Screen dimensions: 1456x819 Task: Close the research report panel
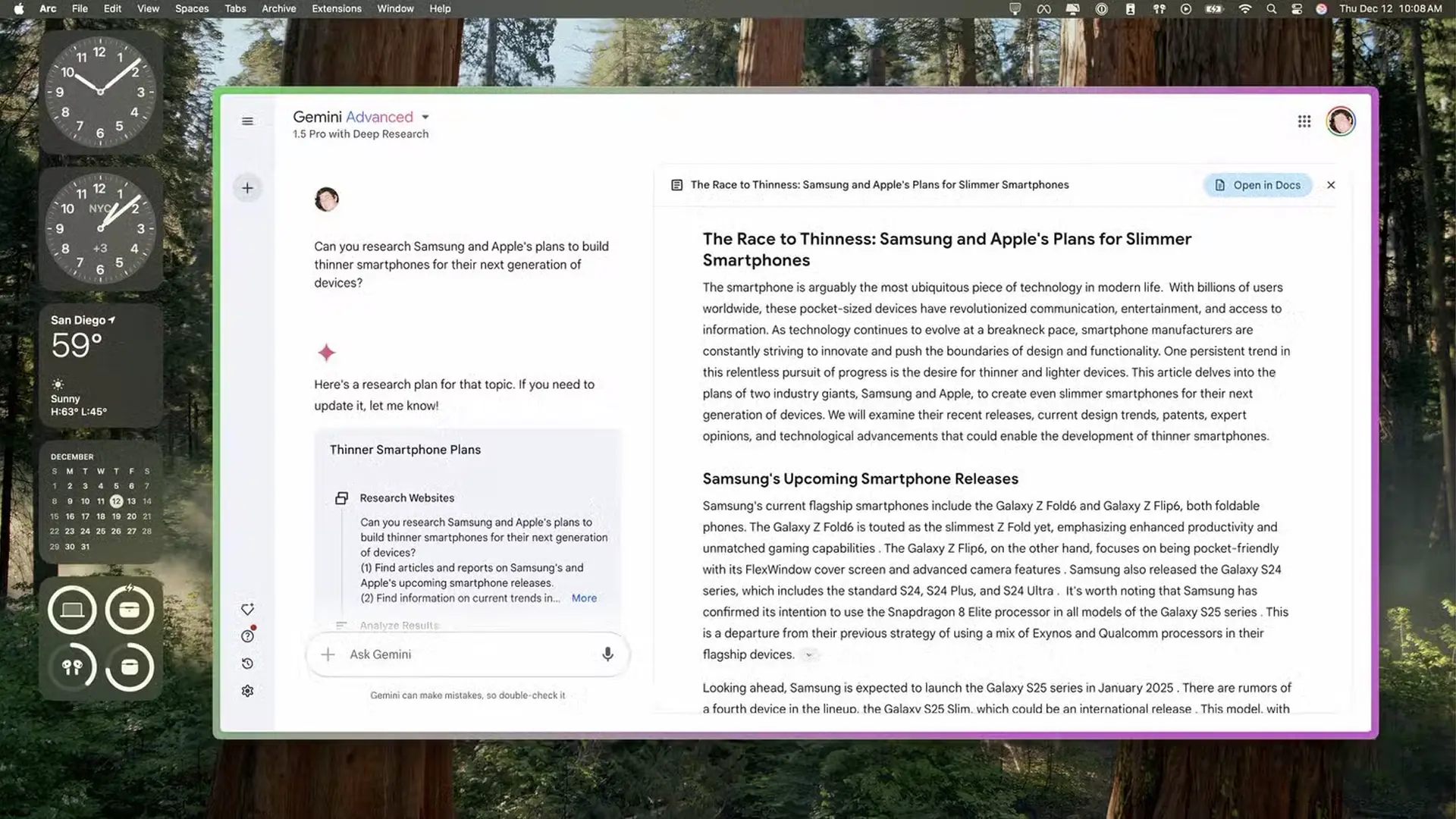pyautogui.click(x=1331, y=185)
